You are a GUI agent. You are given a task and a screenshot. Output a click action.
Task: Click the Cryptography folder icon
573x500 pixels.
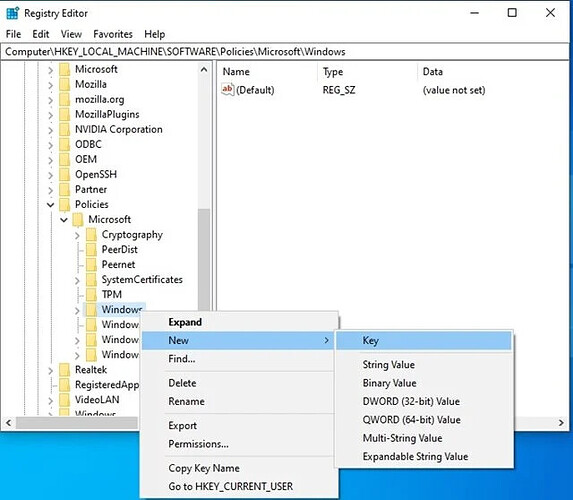click(91, 235)
